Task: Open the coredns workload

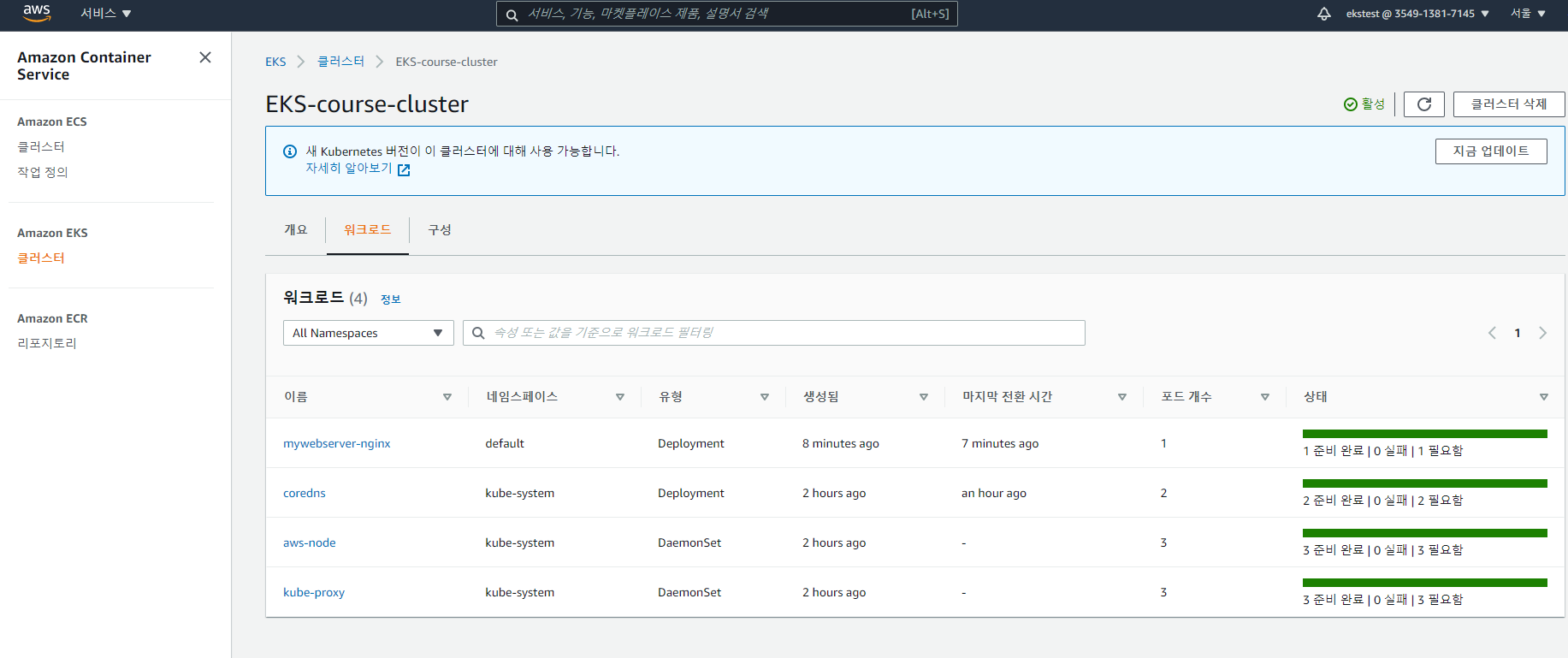Action: pyautogui.click(x=305, y=493)
